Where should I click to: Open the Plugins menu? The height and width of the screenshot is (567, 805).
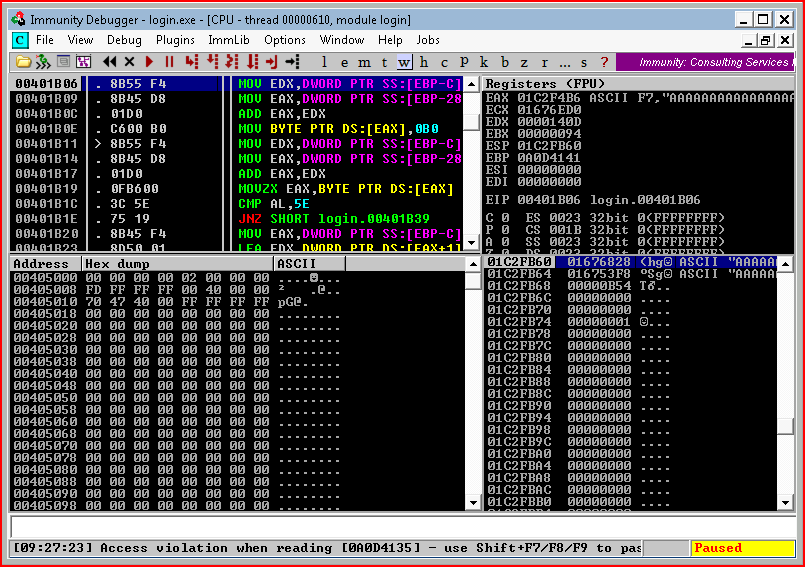175,40
